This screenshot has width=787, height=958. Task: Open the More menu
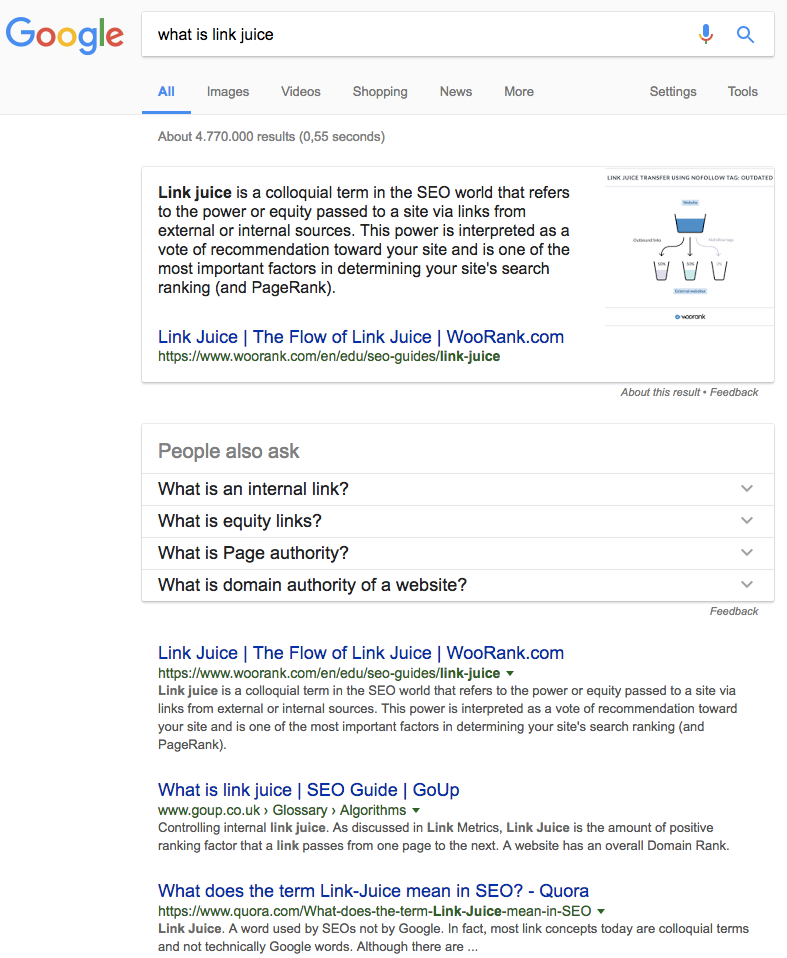click(x=518, y=91)
